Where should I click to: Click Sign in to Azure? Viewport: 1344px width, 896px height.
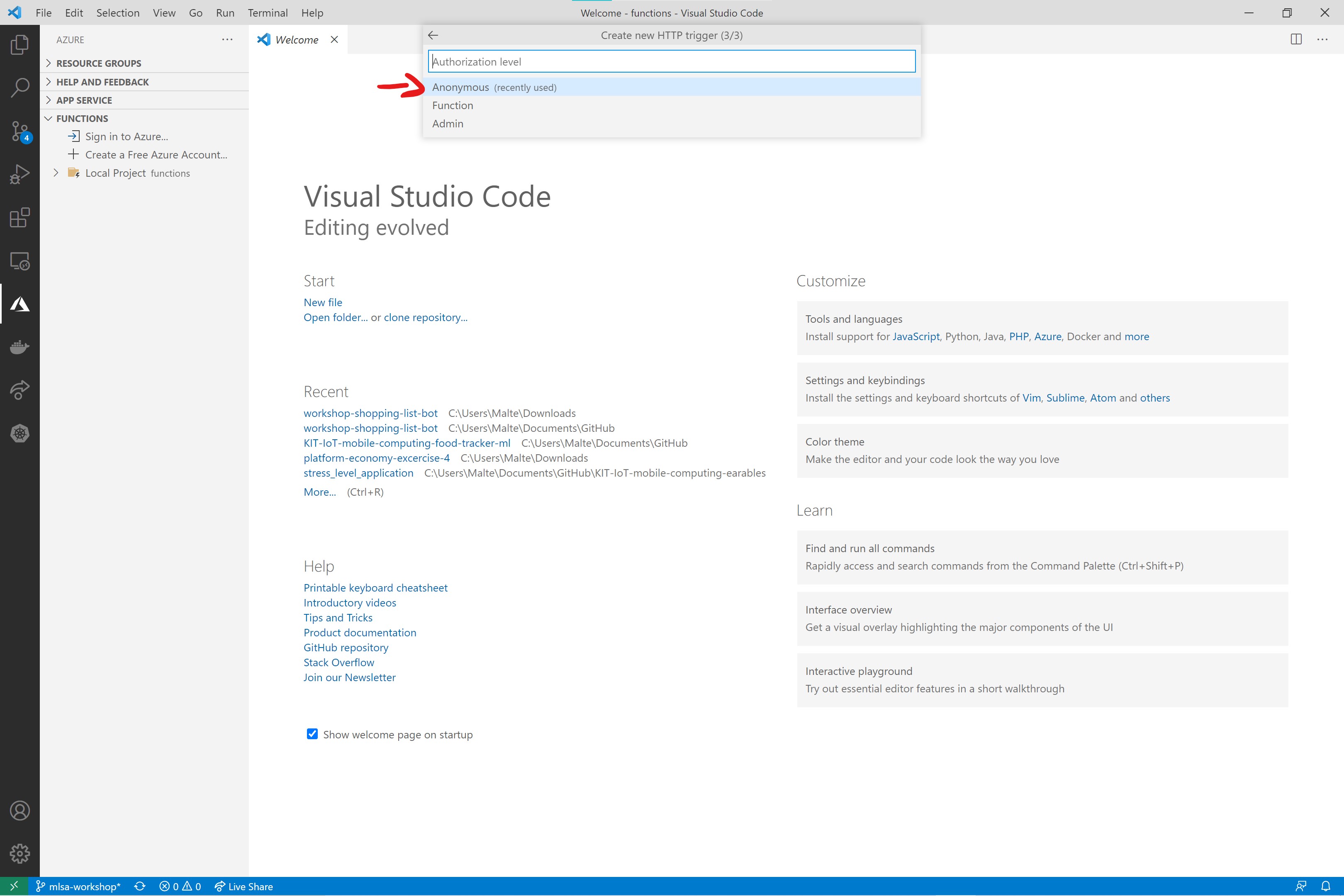click(x=126, y=136)
